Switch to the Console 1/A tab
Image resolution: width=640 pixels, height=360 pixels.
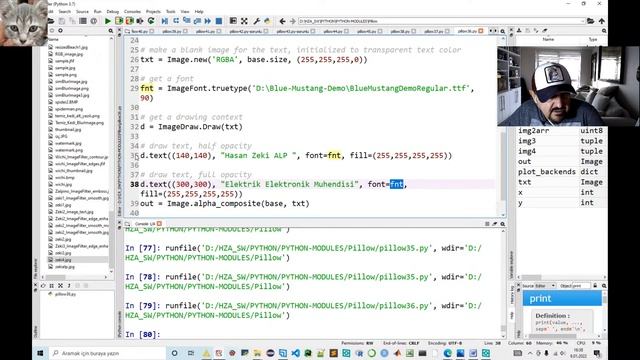(x=145, y=224)
